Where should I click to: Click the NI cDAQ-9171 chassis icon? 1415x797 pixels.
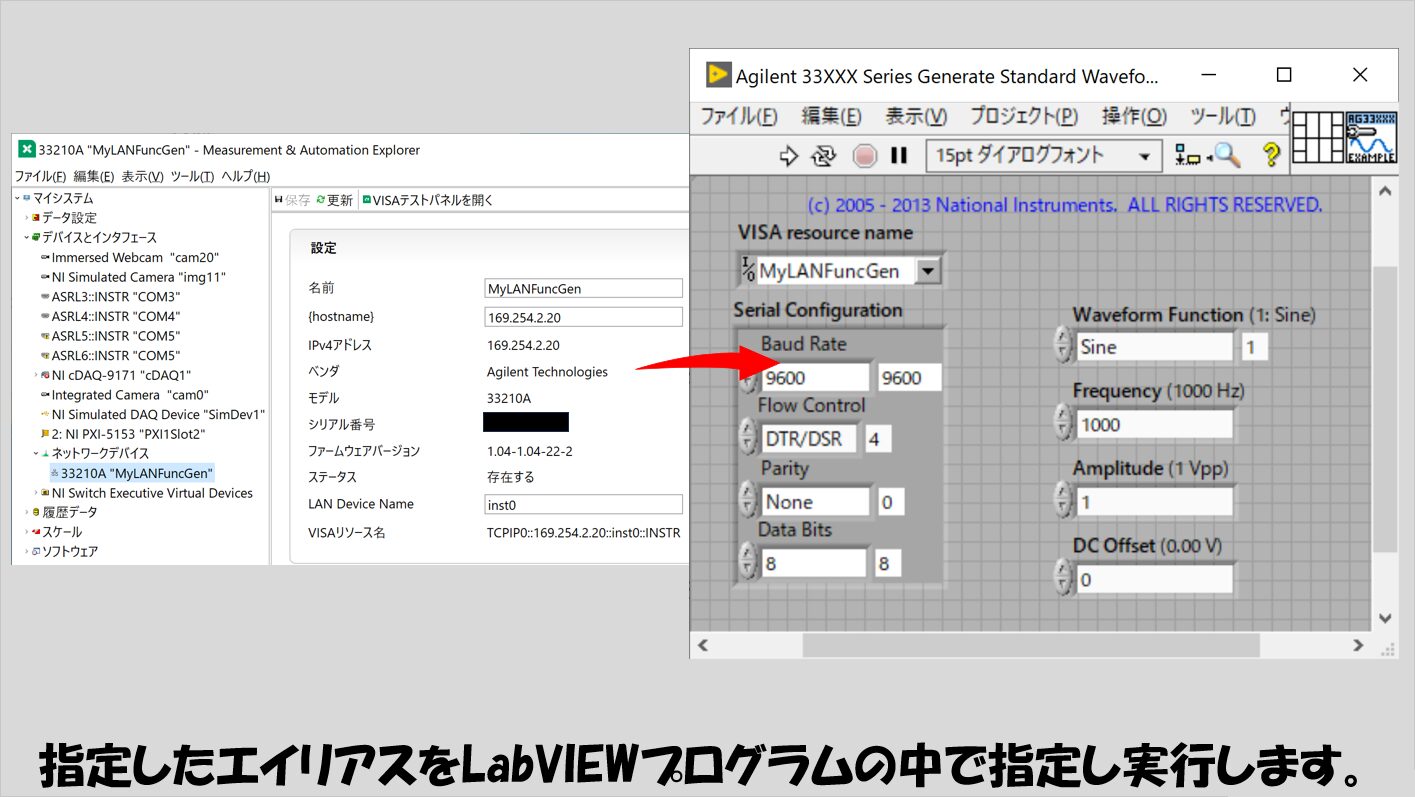[45, 375]
